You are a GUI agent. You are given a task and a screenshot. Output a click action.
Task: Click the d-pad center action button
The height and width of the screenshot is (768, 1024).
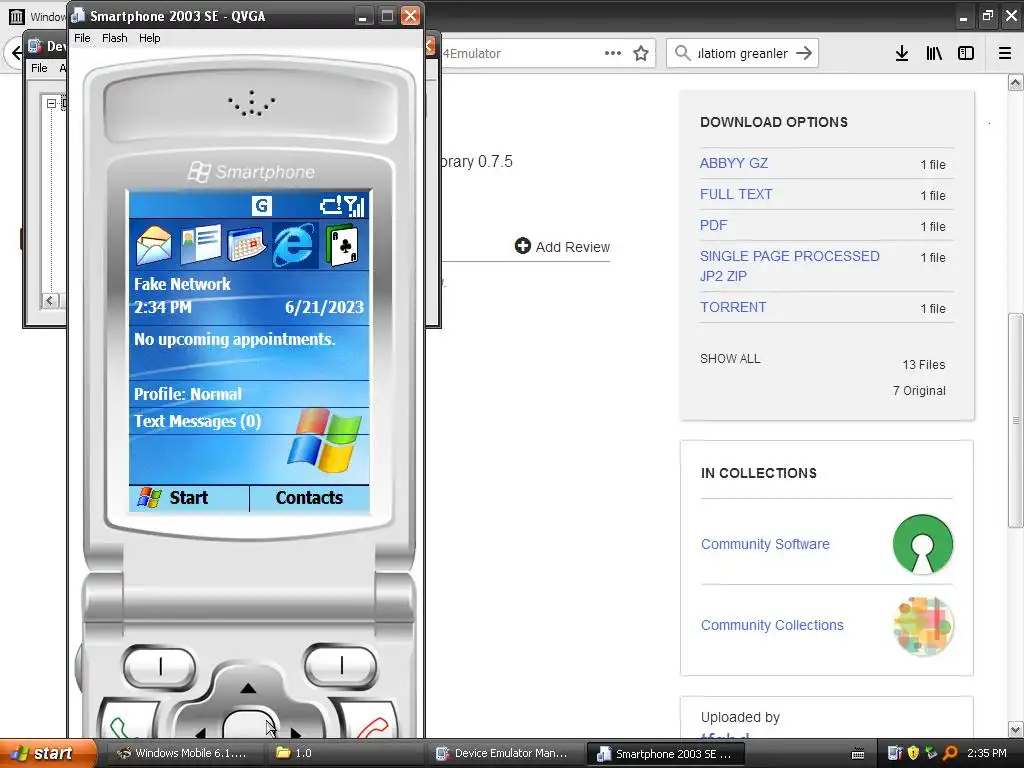248,725
